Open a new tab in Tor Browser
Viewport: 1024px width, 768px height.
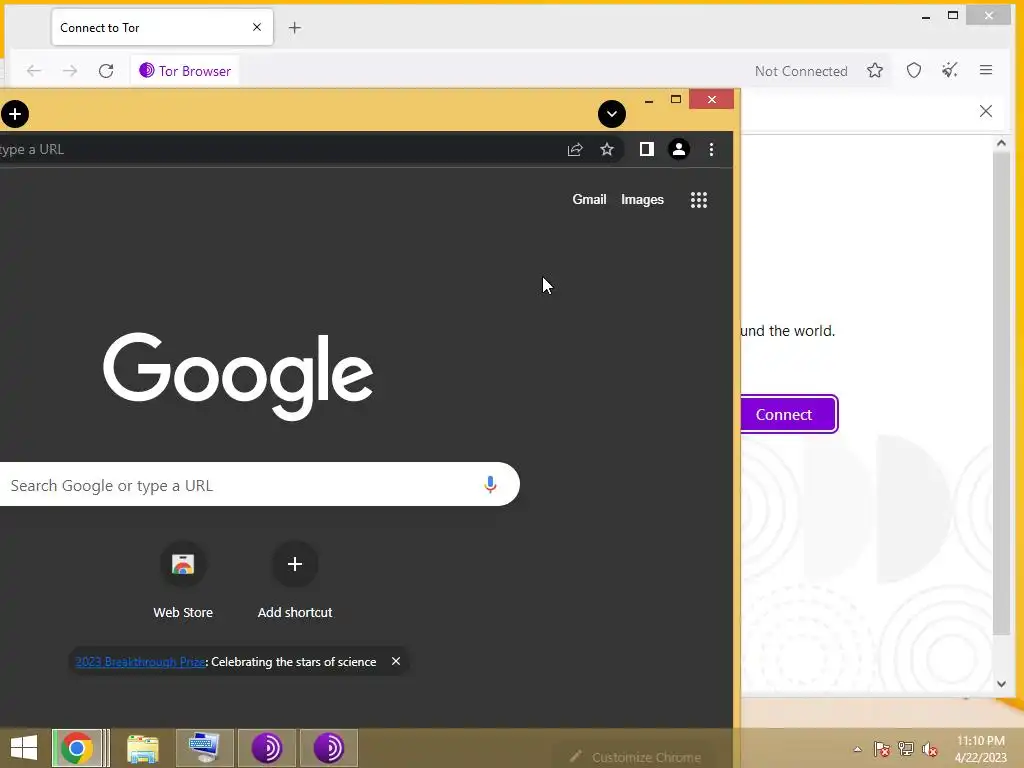point(295,27)
